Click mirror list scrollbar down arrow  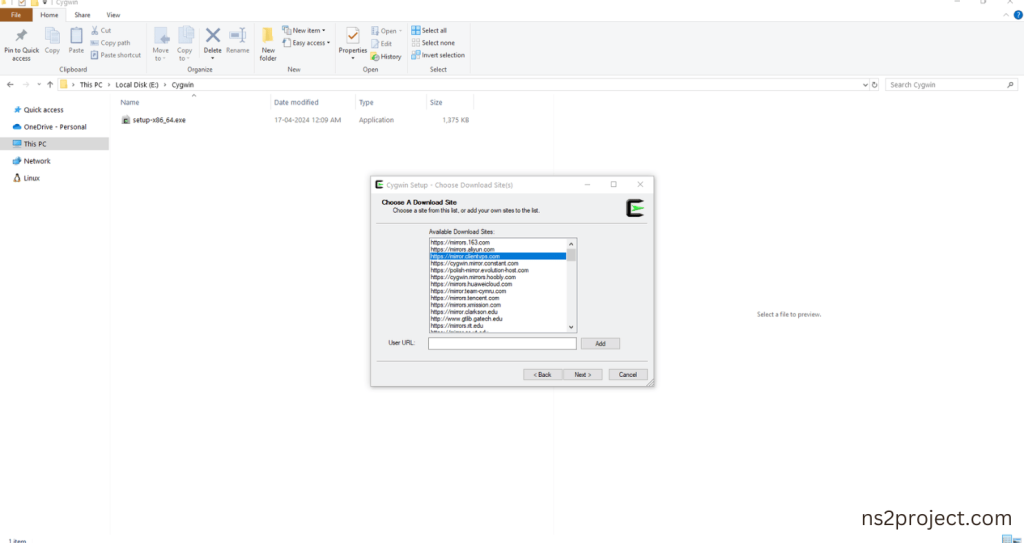point(571,327)
